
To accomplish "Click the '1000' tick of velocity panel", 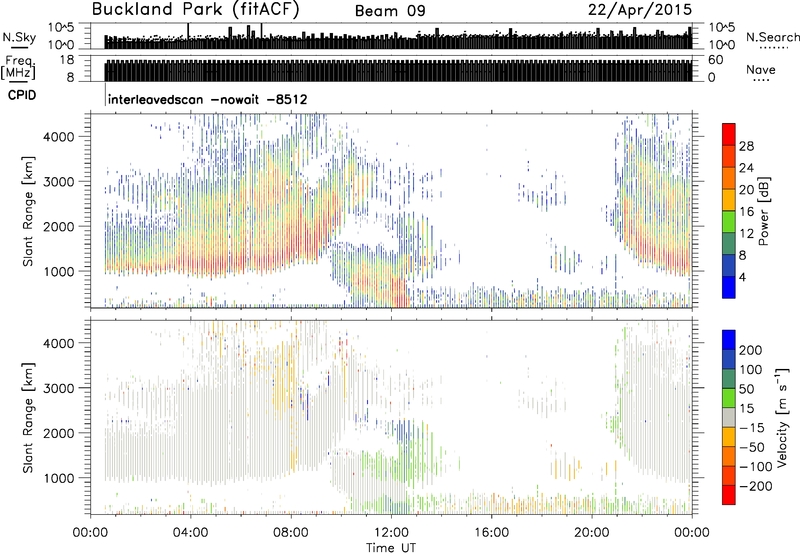I will (58, 478).
